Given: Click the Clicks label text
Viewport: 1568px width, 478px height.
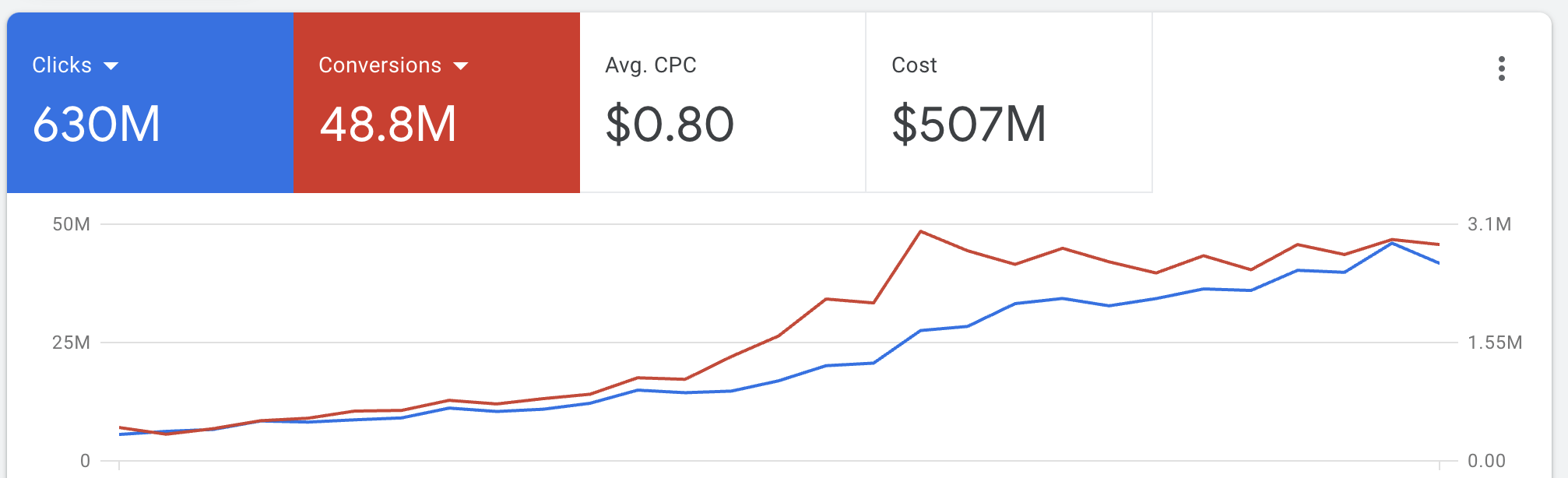Looking at the screenshot, I should pos(62,65).
